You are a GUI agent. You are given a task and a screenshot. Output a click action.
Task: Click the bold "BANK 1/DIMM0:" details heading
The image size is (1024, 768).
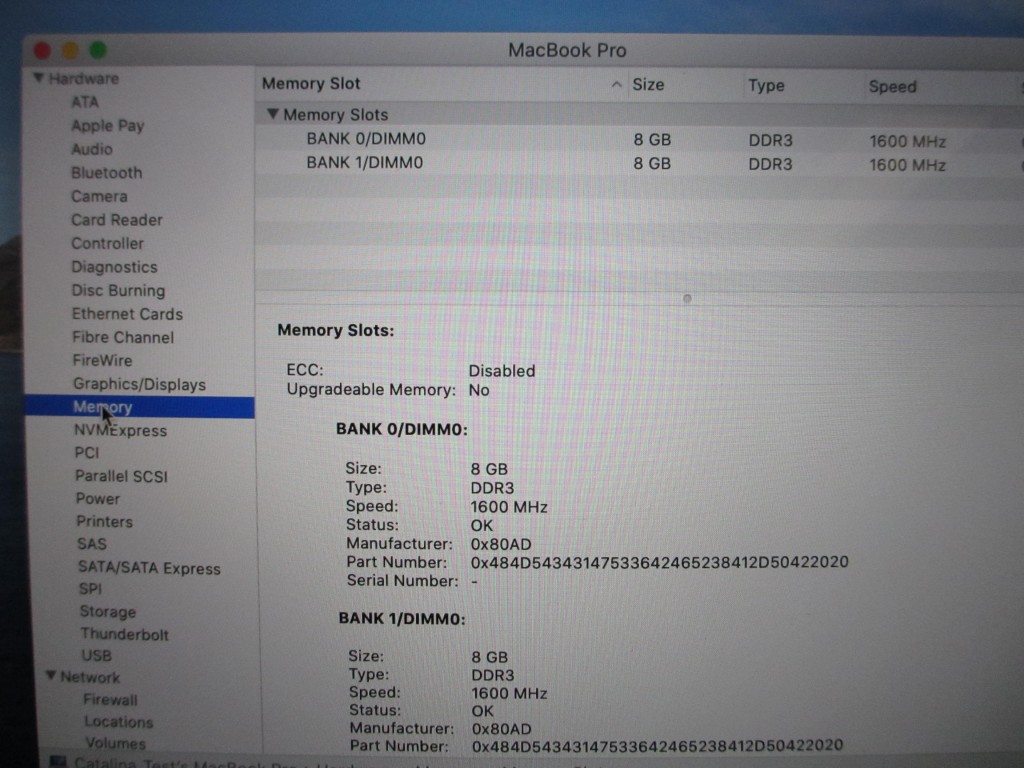coord(402,618)
